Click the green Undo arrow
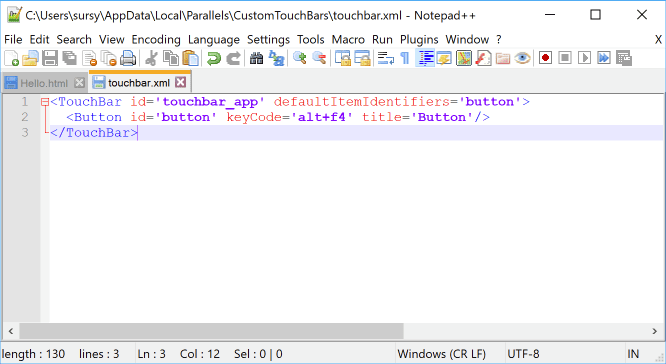Screen dimensions: 666x364 coord(214,58)
